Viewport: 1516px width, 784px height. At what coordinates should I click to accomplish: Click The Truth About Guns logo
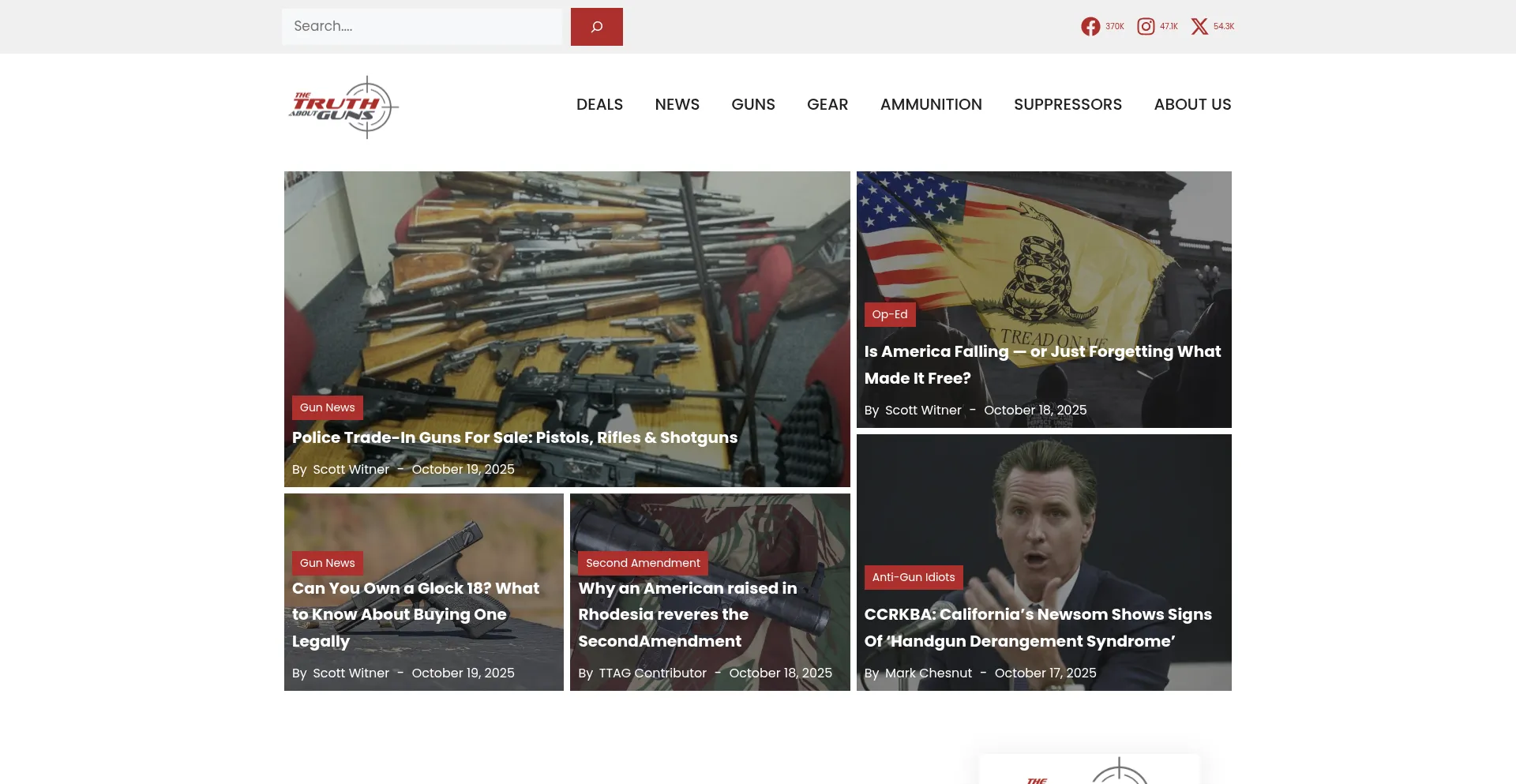click(343, 107)
